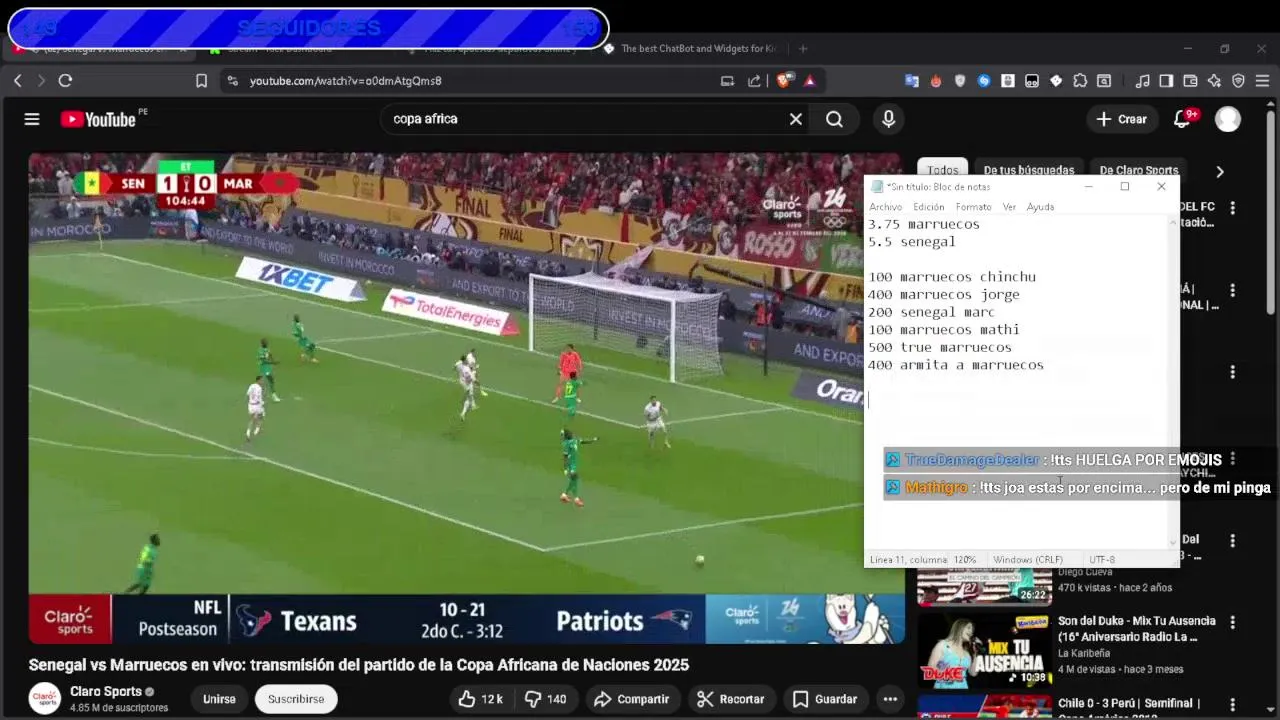Select the 'Todos' filter chip
This screenshot has height=720, width=1280.
(942, 170)
